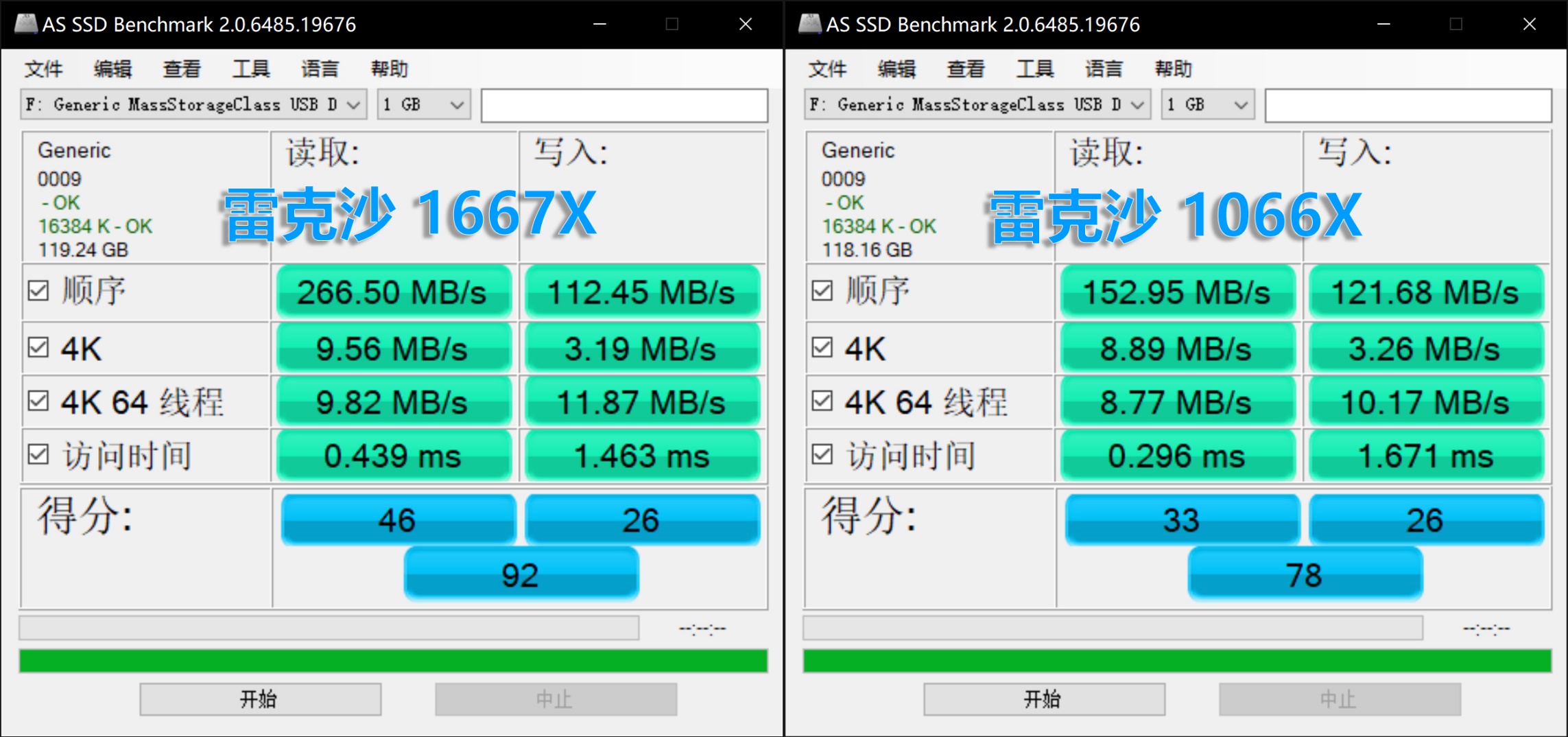The width and height of the screenshot is (1568, 737).
Task: Open the 查看 menu in the right window
Action: click(966, 69)
